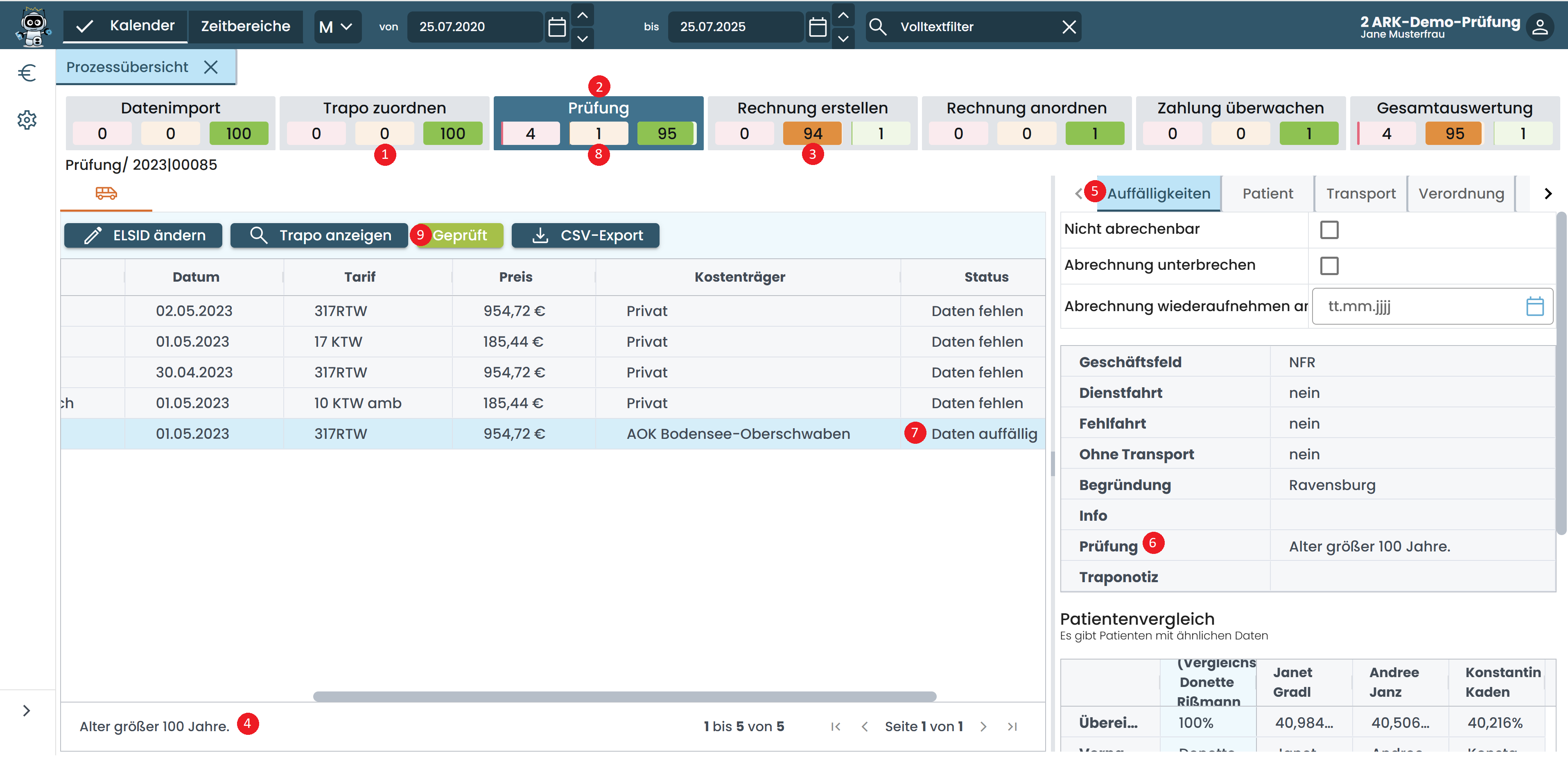Enable 'Nicht abrechenbar' checkbox
Screen dimensions: 1568x759
click(1329, 230)
